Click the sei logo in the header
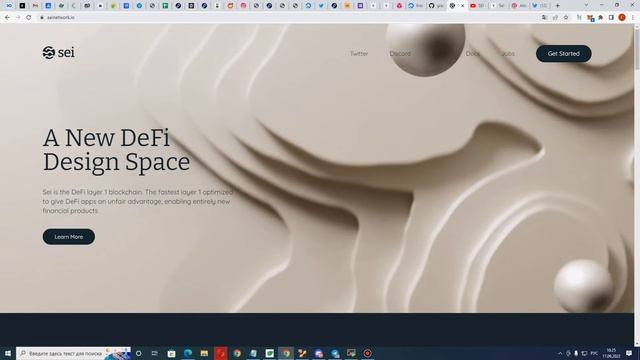640x360 pixels. point(58,53)
